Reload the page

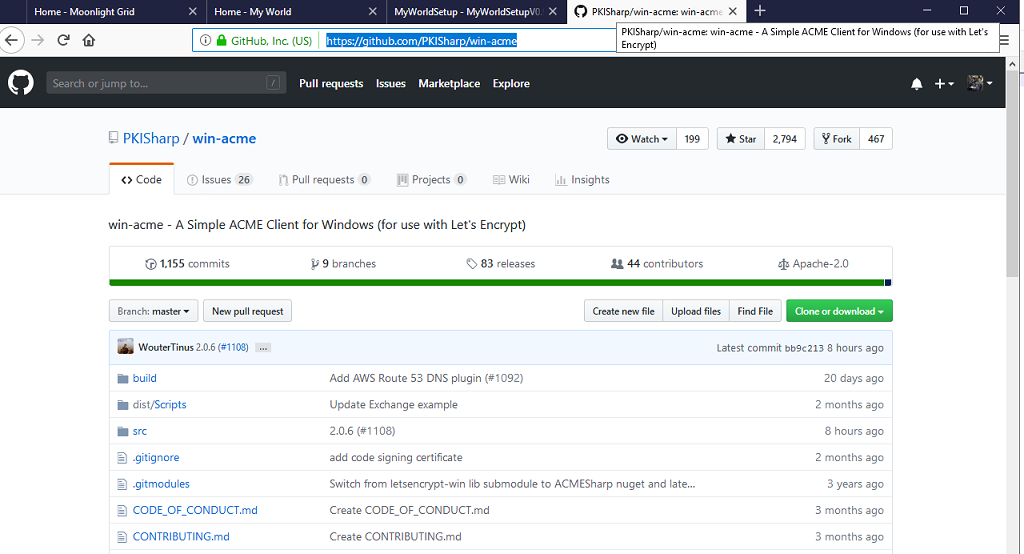click(63, 41)
